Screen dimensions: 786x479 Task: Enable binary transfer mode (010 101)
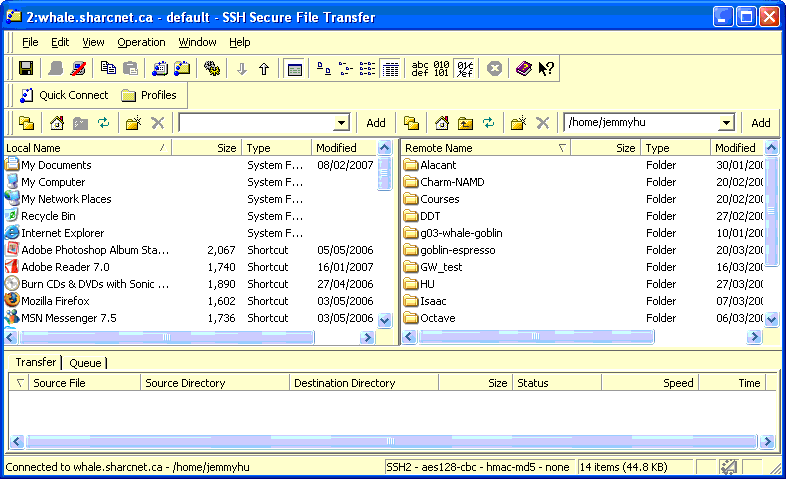pos(442,69)
